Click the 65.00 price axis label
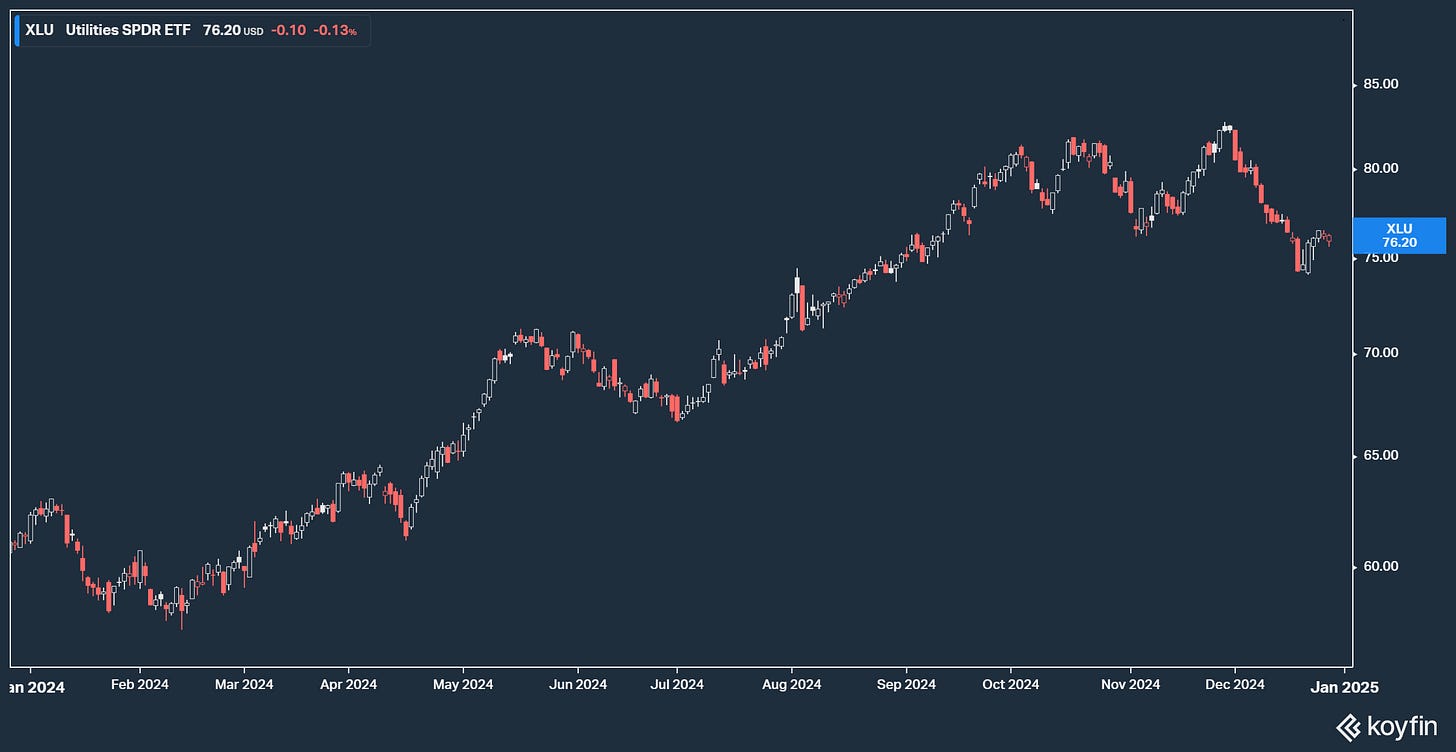Image resolution: width=1456 pixels, height=752 pixels. pyautogui.click(x=1383, y=455)
